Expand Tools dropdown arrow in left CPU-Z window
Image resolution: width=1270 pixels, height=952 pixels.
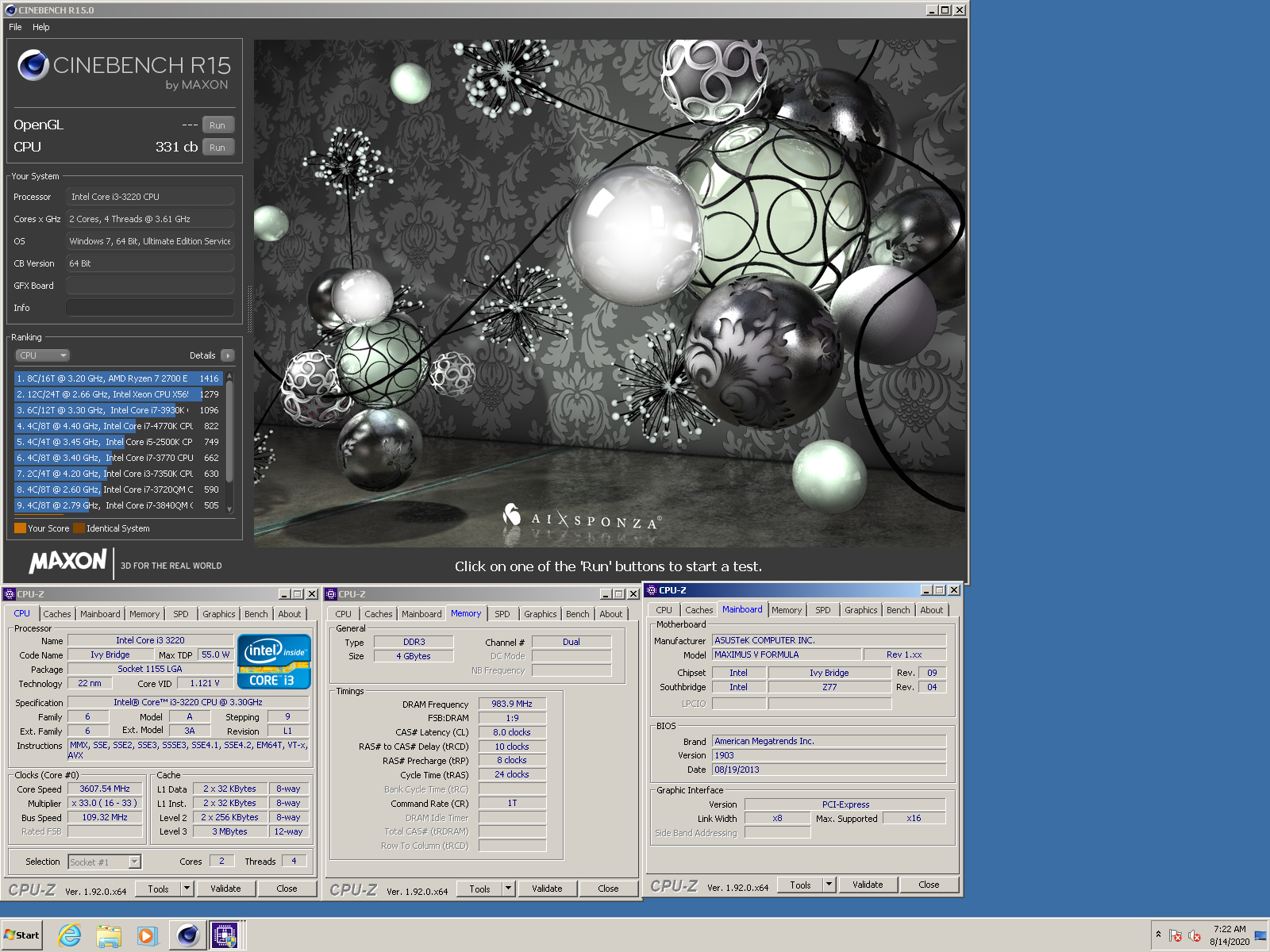coord(187,889)
